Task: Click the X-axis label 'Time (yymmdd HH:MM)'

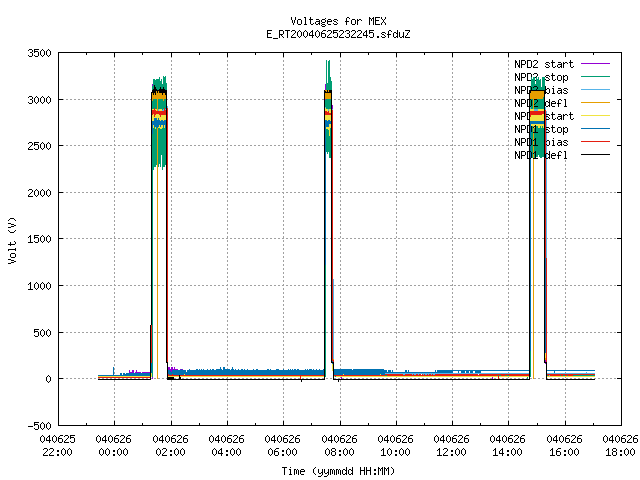Action: tap(338, 471)
